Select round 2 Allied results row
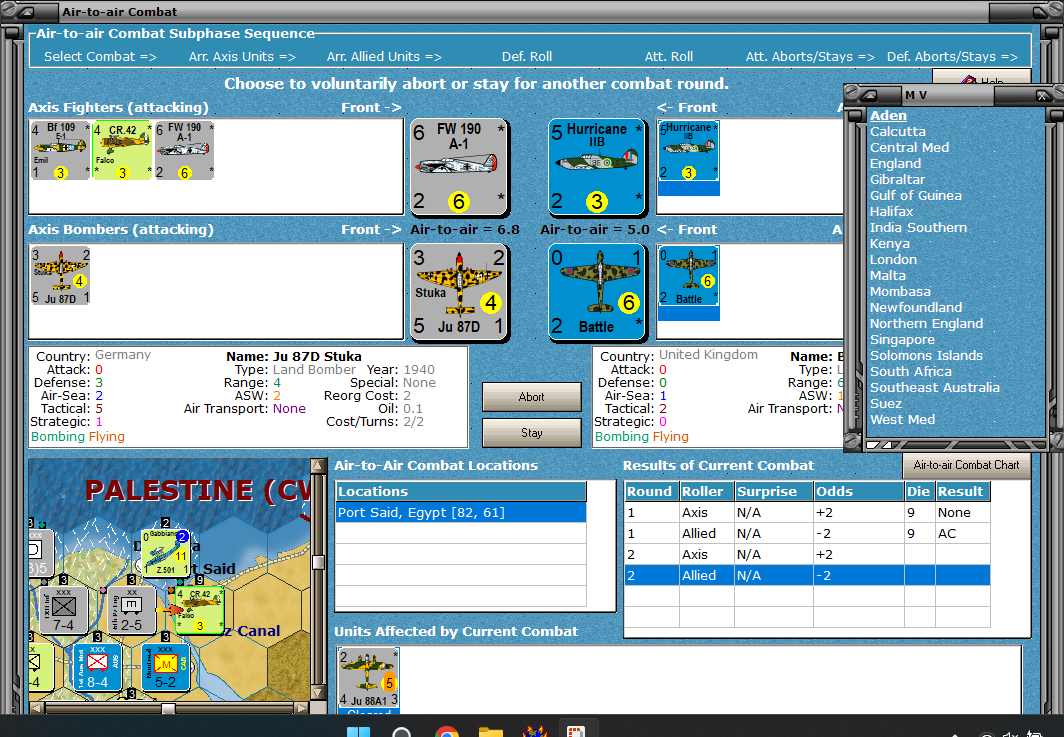1064x737 pixels. click(807, 575)
